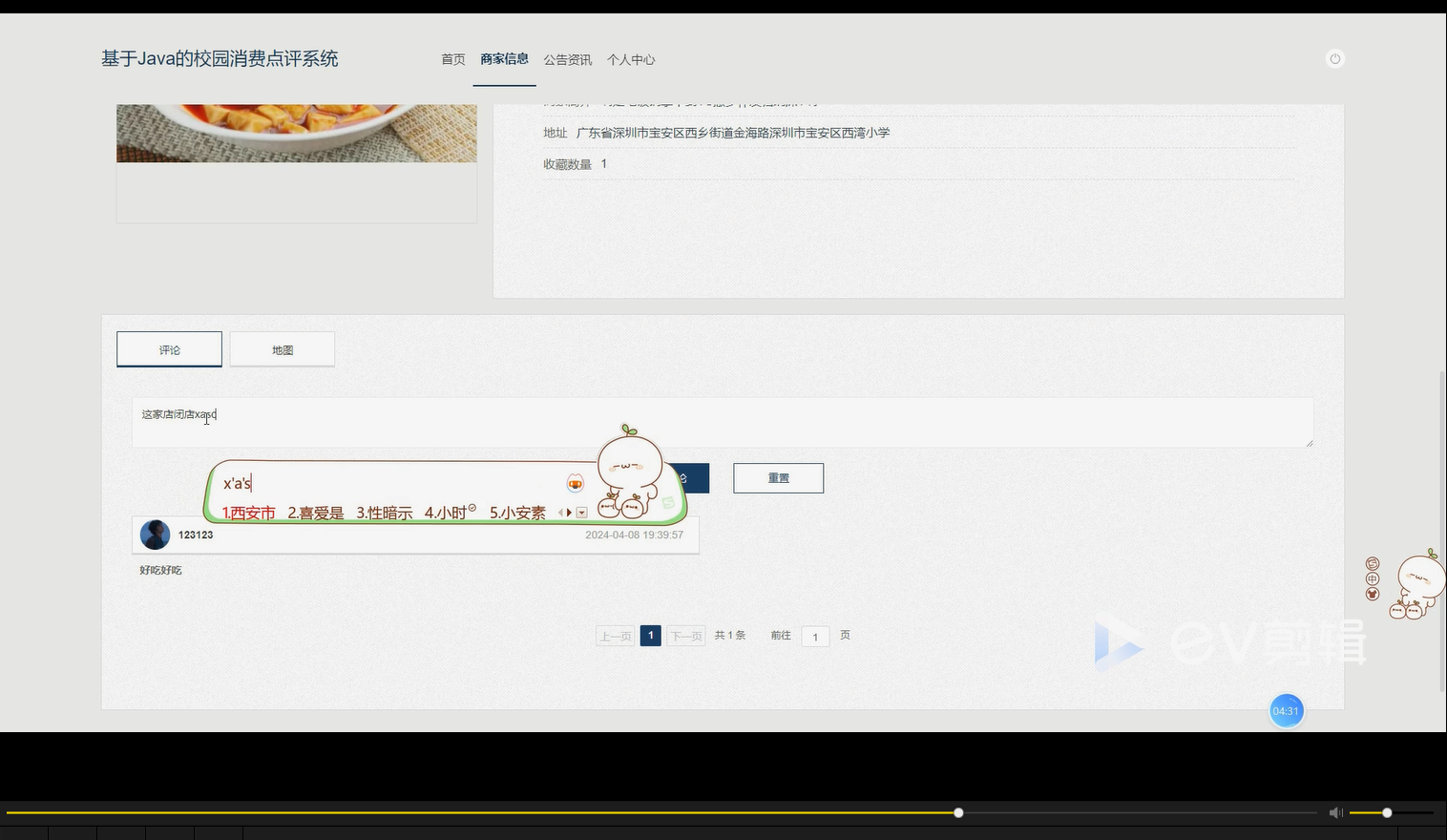The image size is (1447, 840).
Task: Toggle Chinese/English with the 中 icon
Action: tap(1372, 578)
